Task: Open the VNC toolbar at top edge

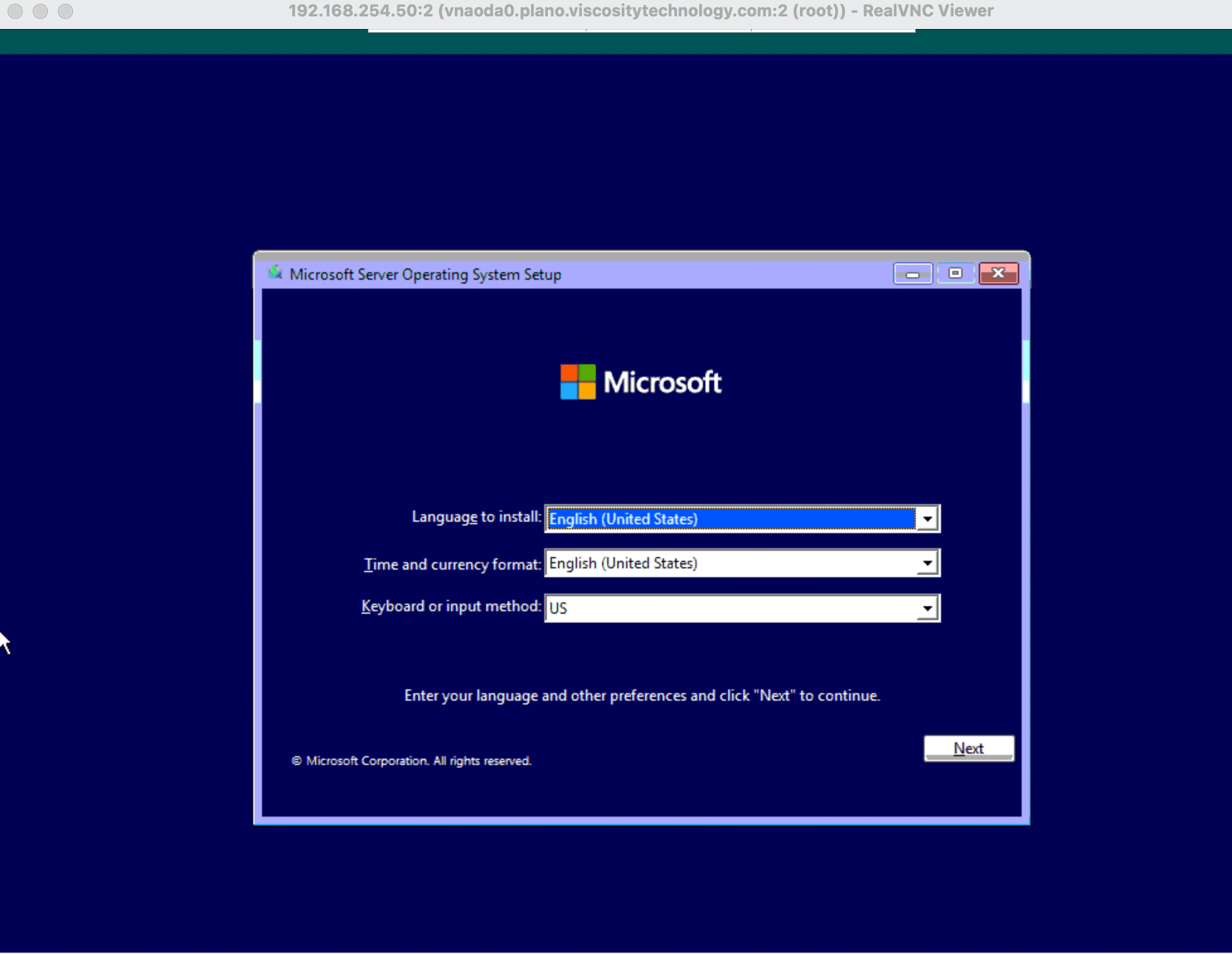Action: click(x=641, y=30)
